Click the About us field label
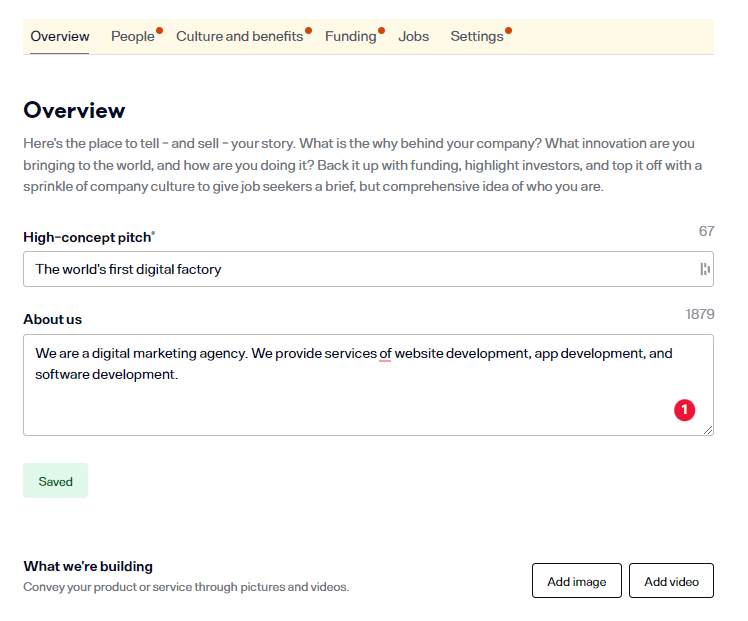This screenshot has width=748, height=621. tap(53, 320)
